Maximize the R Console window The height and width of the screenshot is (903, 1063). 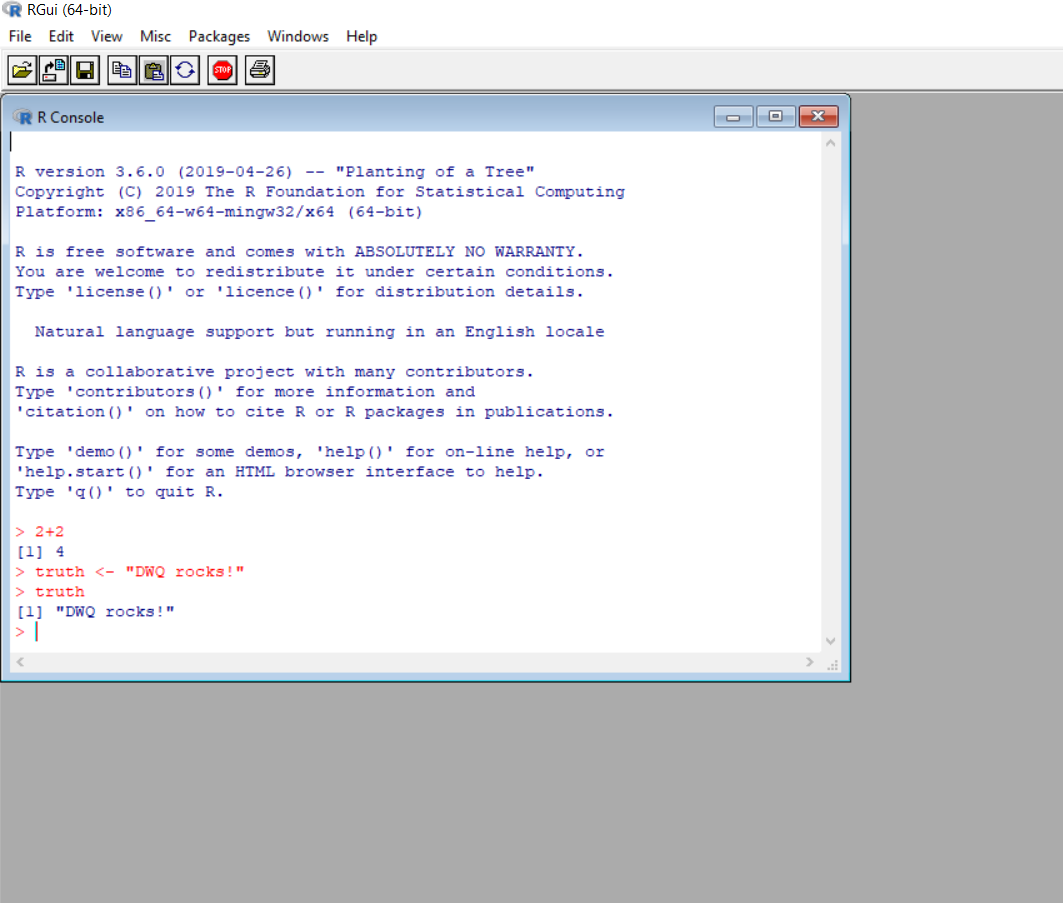[776, 117]
